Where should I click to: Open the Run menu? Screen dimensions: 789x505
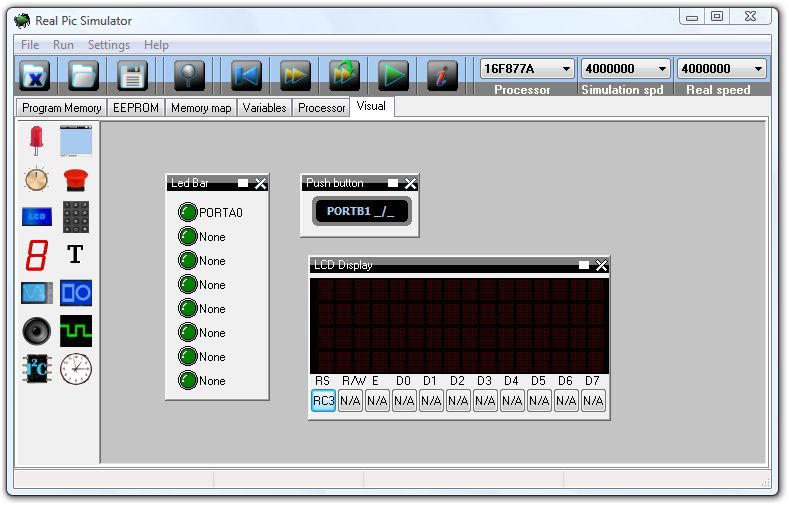[63, 45]
